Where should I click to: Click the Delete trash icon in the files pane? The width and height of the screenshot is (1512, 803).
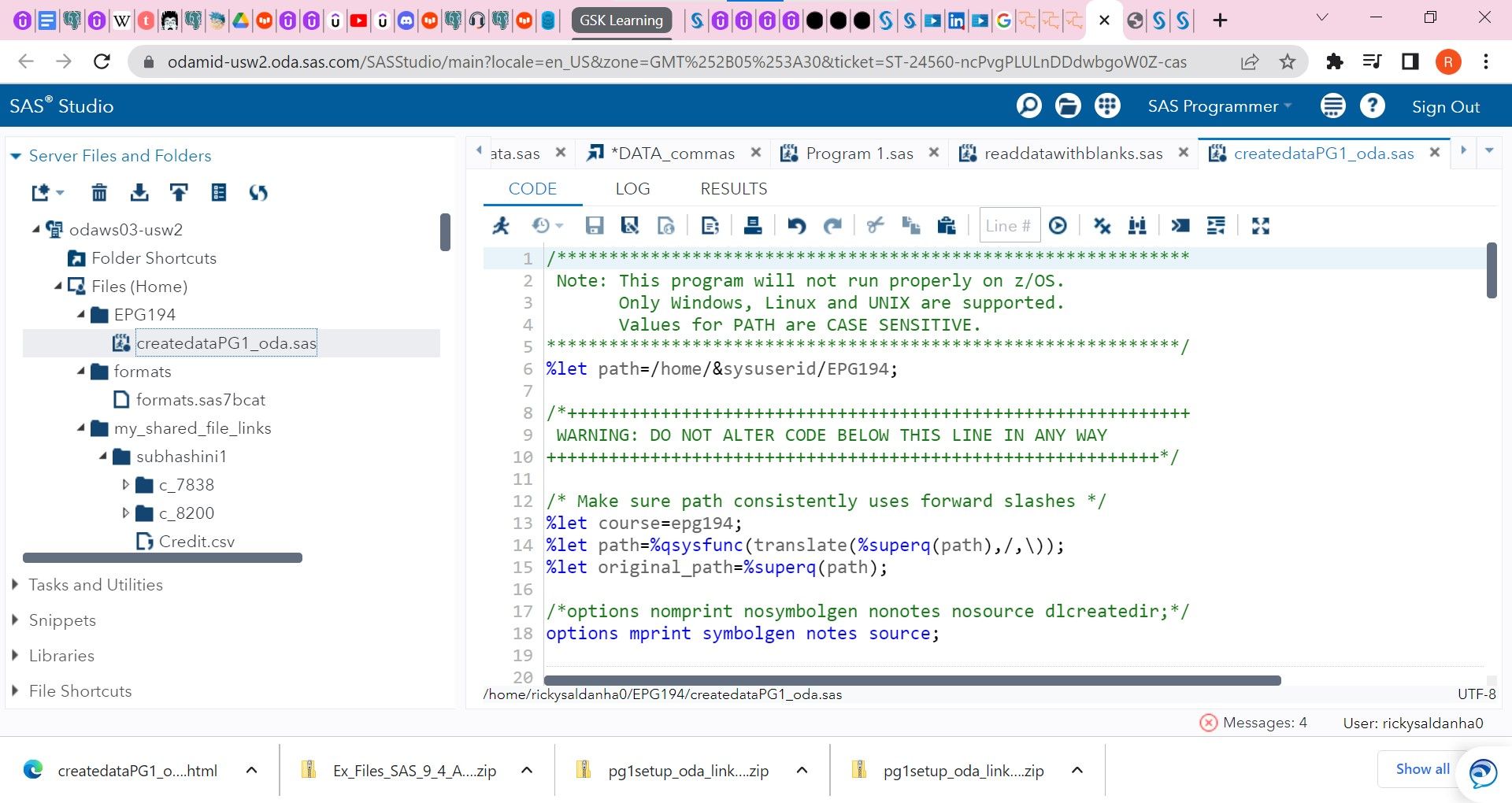point(99,192)
